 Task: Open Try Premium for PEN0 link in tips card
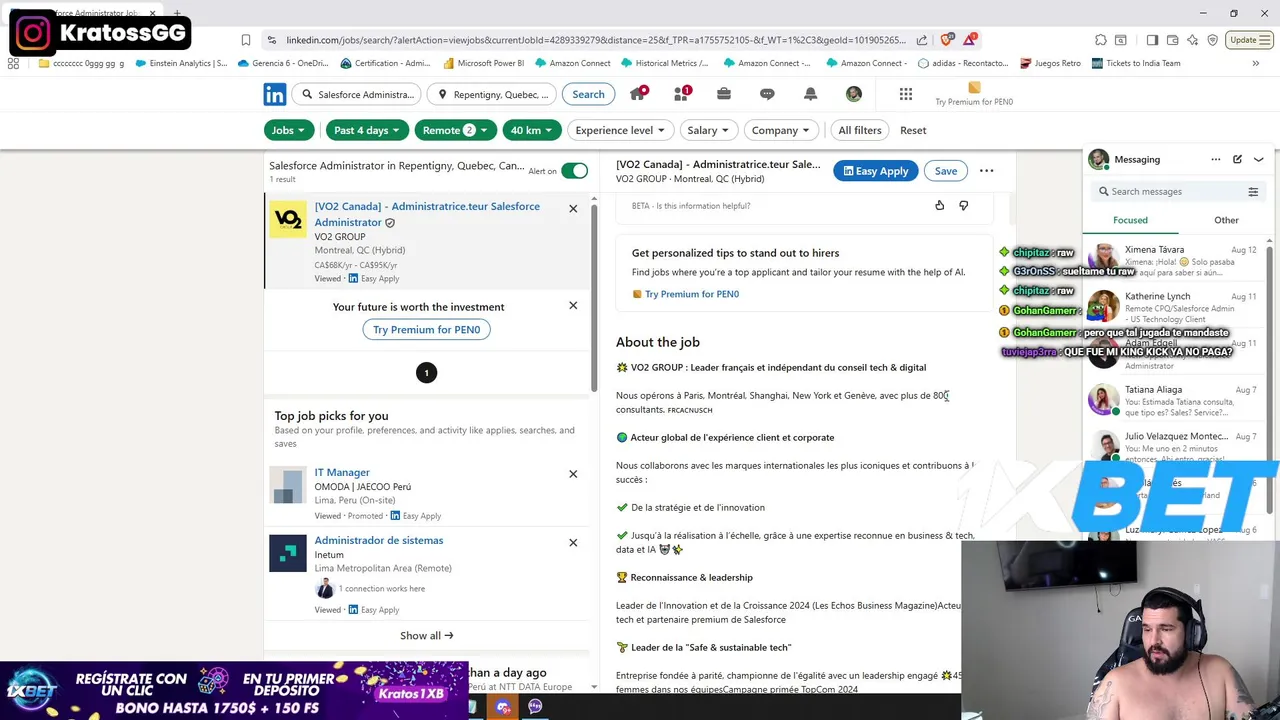pyautogui.click(x=692, y=294)
